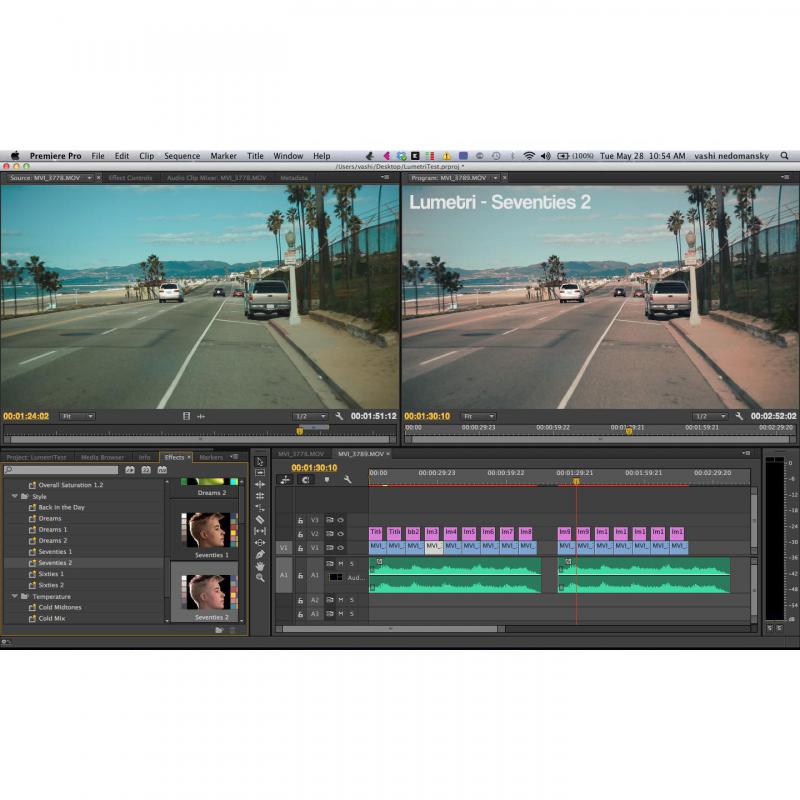Toggle track output eye on V1
Image resolution: width=800 pixels, height=800 pixels.
coord(340,547)
